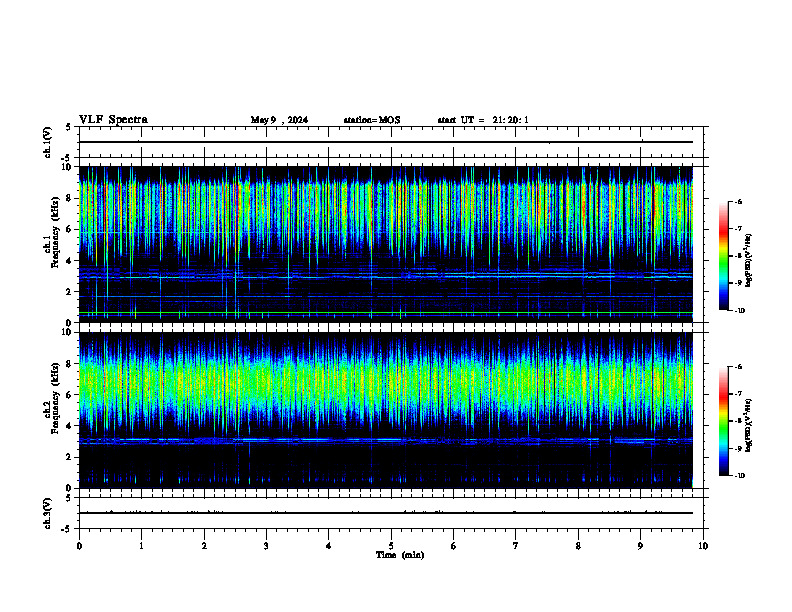Click inside the ch.1 spectrogram panel
Image resolution: width=792 pixels, height=612 pixels.
point(386,244)
